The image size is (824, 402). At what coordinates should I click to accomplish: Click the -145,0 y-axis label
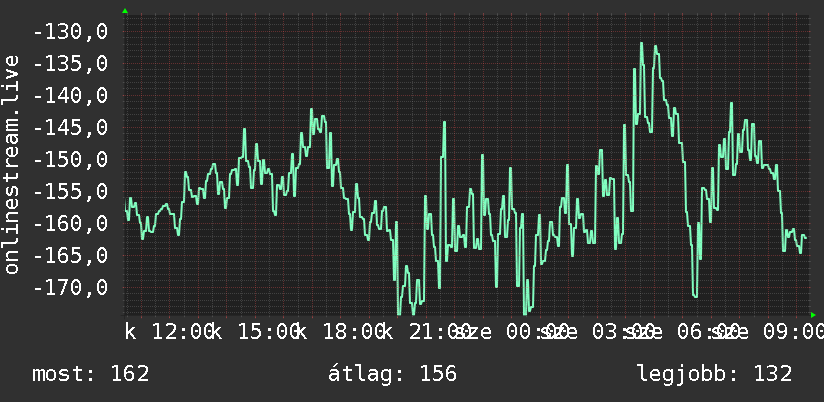click(70, 128)
